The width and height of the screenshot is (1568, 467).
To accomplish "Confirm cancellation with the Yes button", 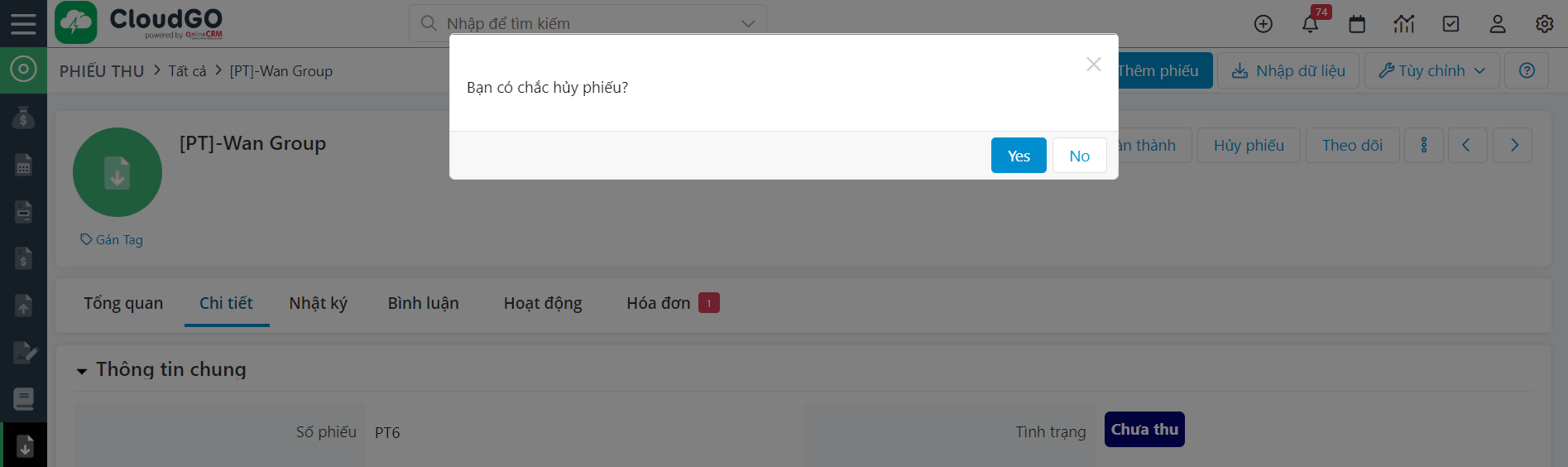I will tap(1018, 156).
